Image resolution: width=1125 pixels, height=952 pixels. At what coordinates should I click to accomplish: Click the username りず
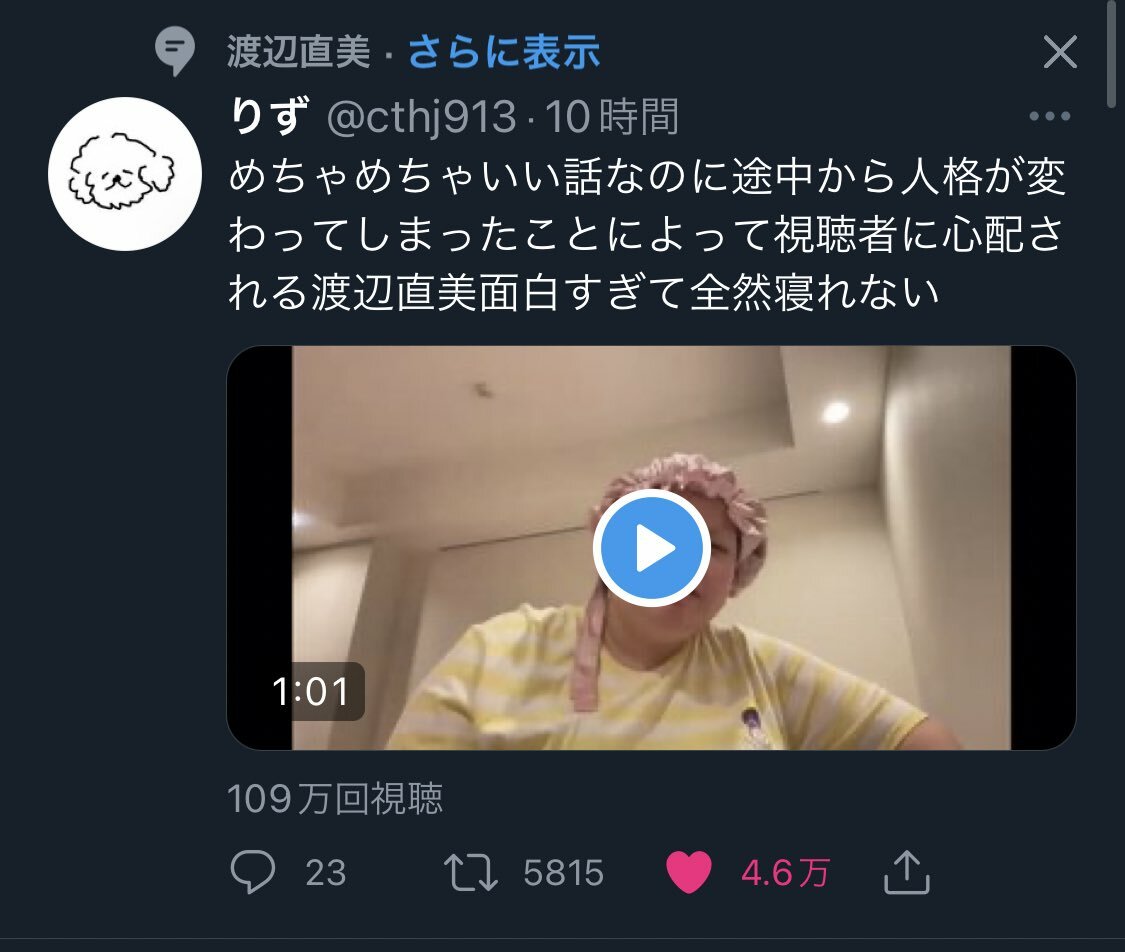tap(269, 116)
